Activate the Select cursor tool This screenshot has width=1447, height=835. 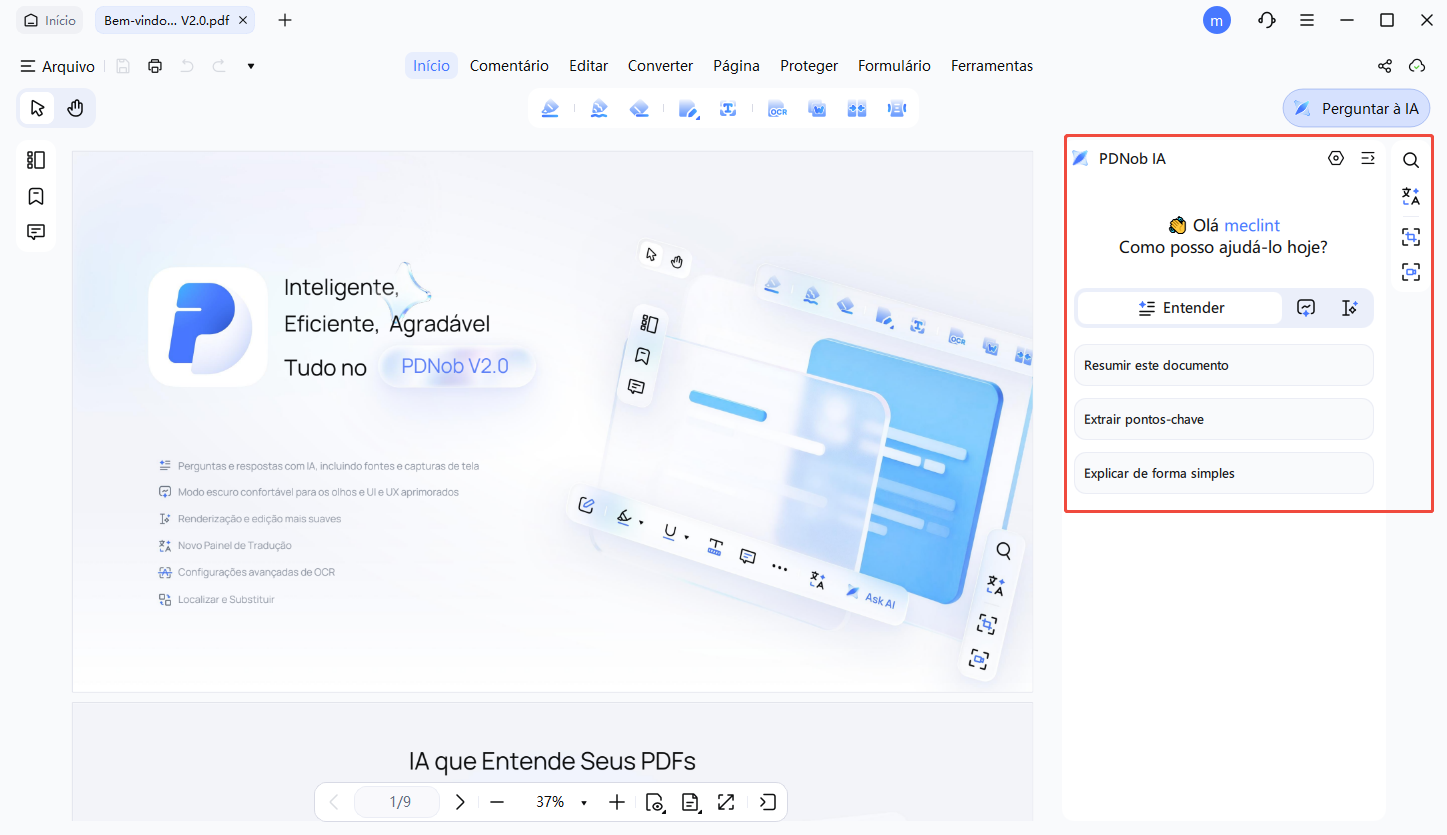click(36, 107)
